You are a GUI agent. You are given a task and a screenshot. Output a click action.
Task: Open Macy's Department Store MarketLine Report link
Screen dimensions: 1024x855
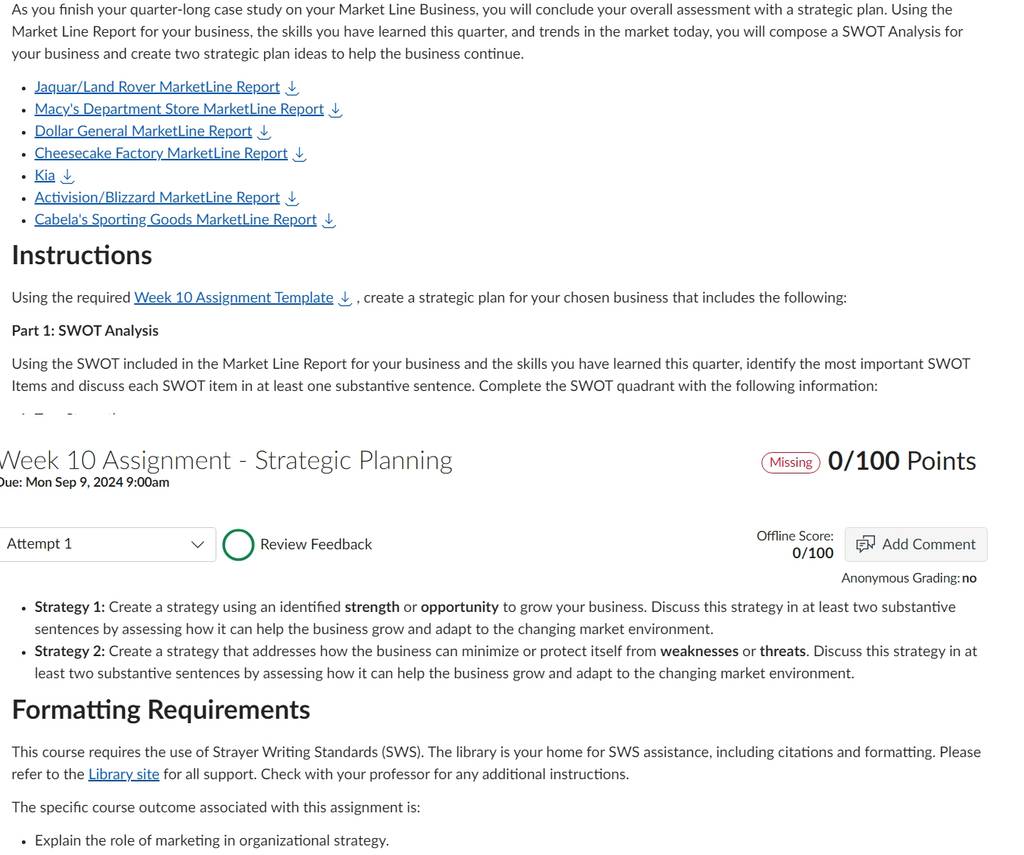point(179,109)
